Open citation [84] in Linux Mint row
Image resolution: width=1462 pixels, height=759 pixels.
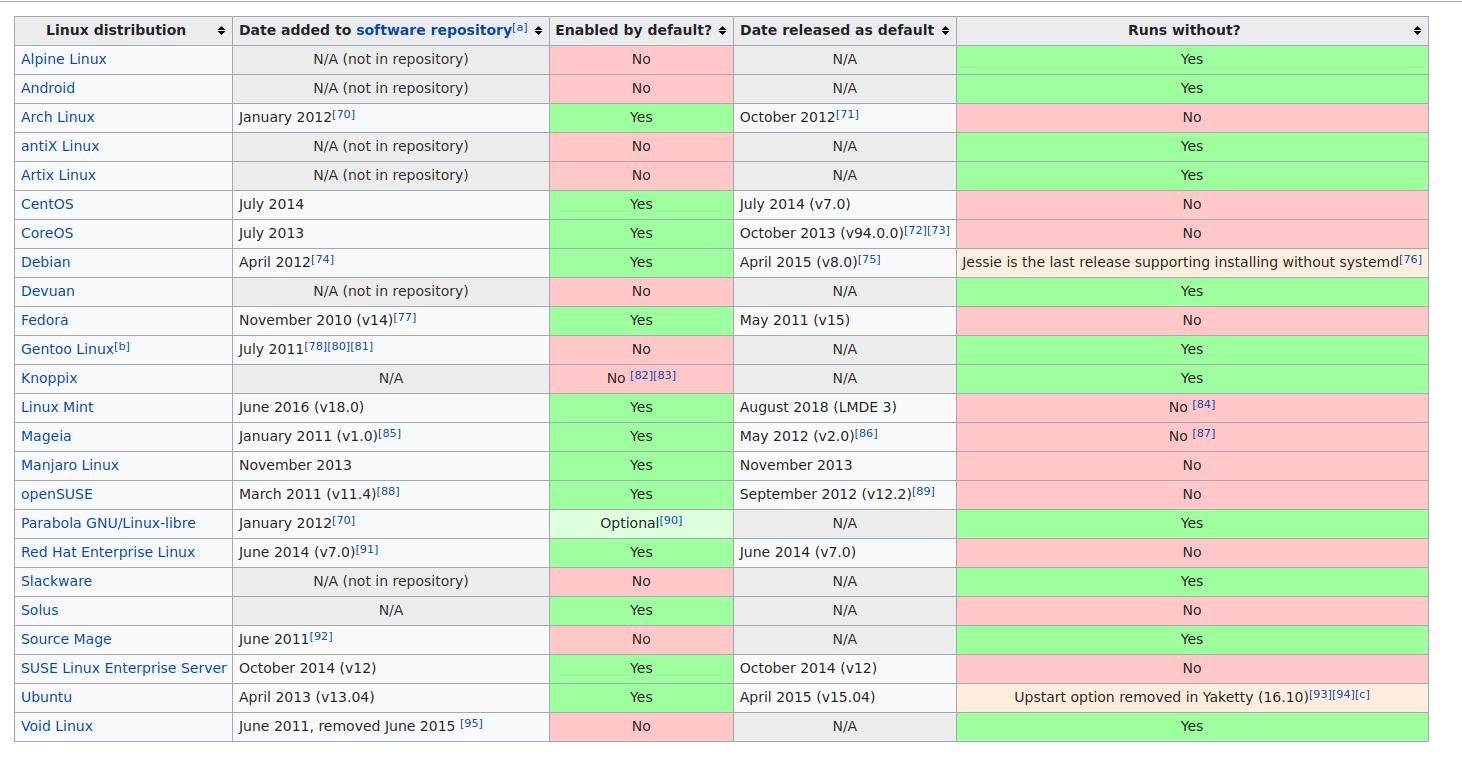[x=1204, y=404]
